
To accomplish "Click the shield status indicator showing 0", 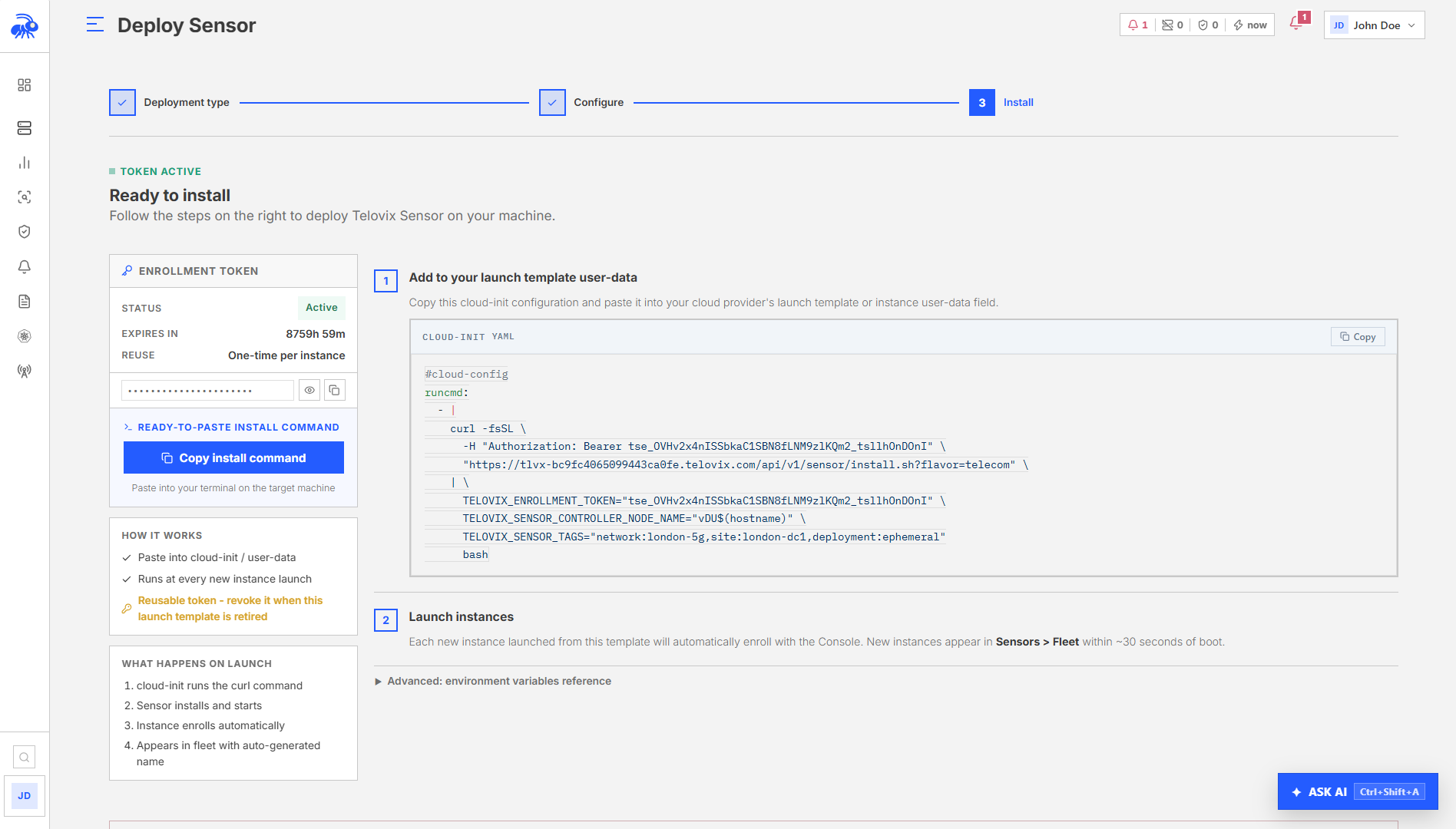I will click(1208, 25).
